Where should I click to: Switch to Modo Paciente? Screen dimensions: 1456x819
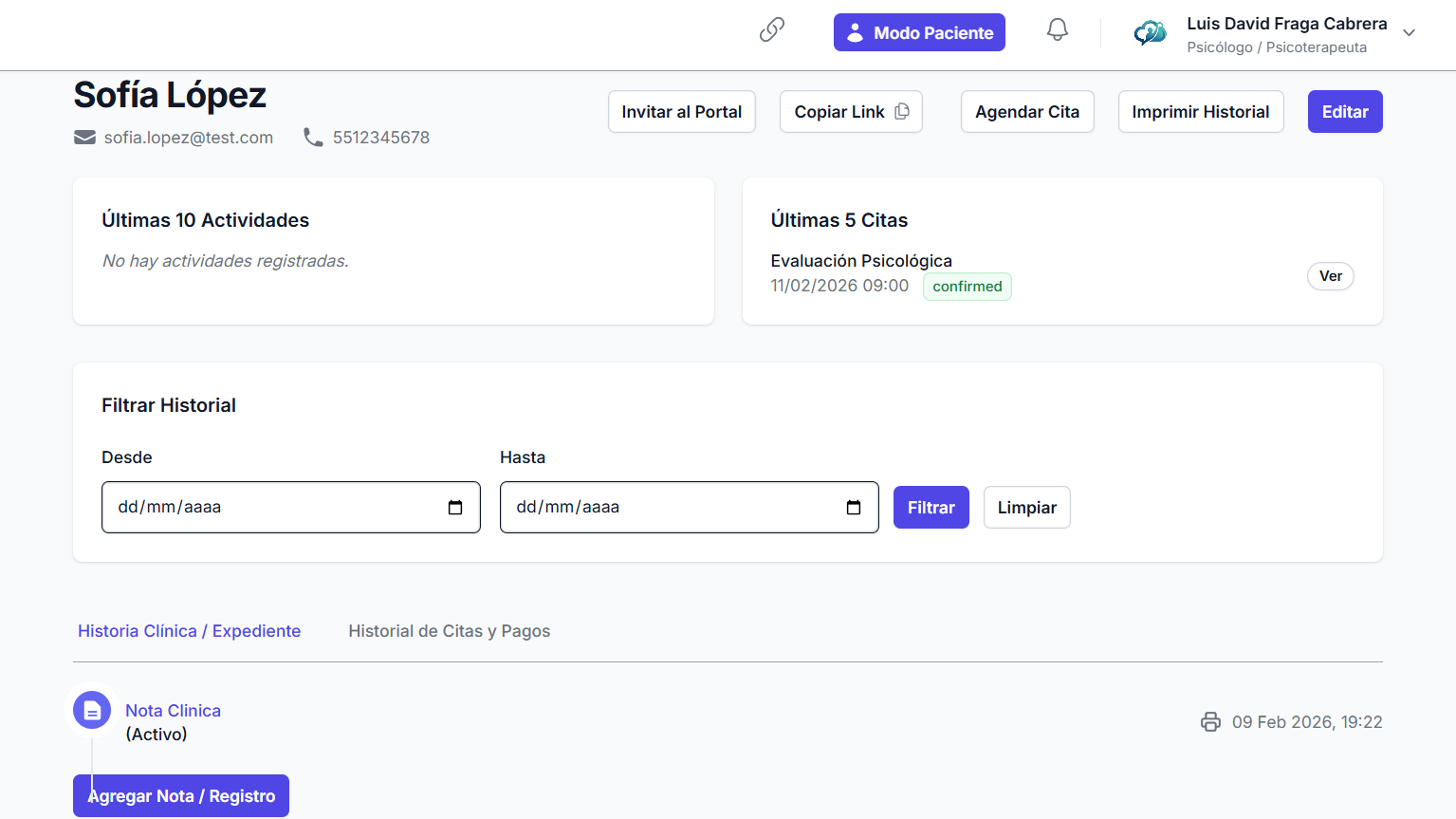pos(918,32)
